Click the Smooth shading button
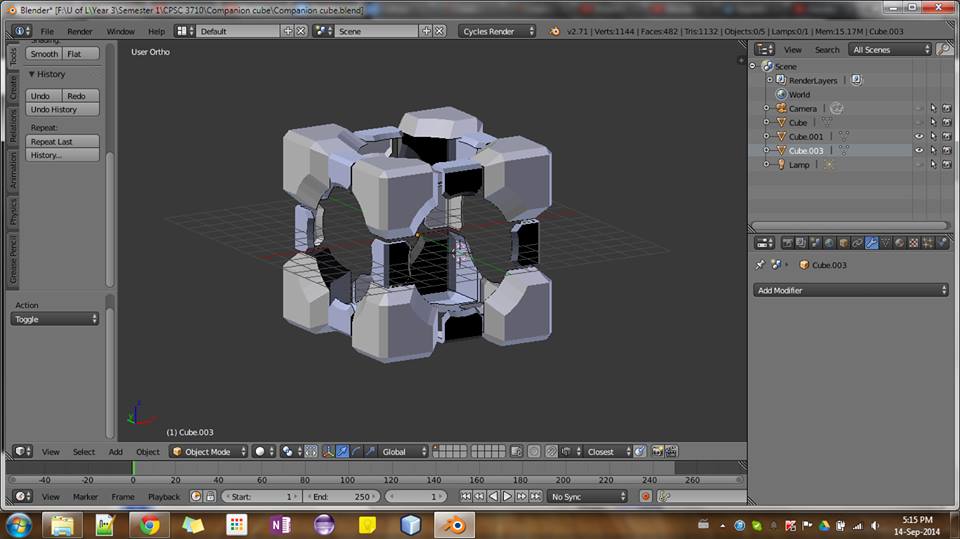This screenshot has height=539, width=960. (x=44, y=54)
